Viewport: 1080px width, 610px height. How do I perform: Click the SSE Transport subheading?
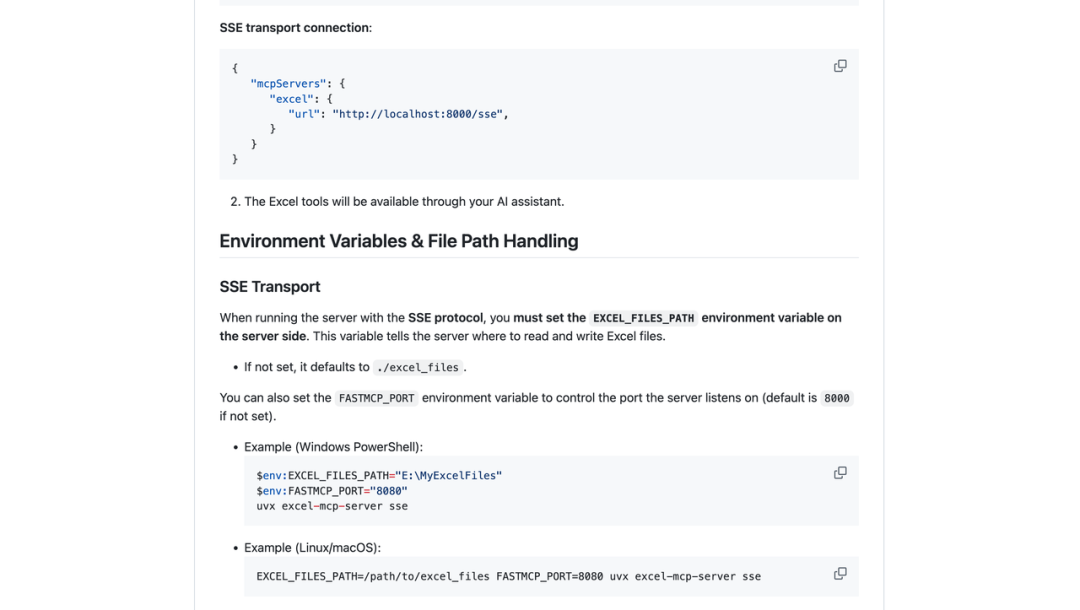click(270, 287)
